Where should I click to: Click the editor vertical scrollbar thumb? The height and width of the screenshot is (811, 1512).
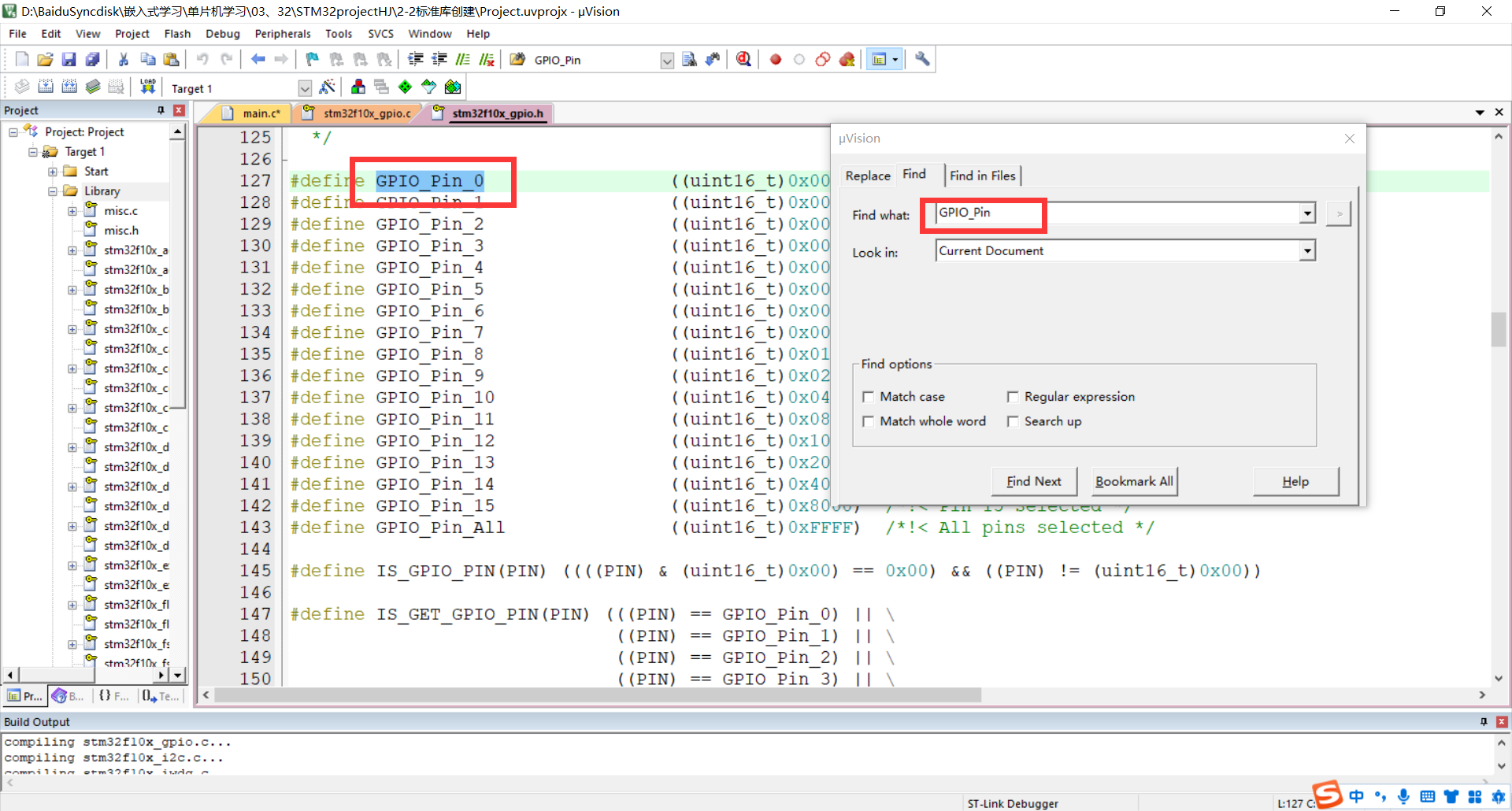point(1499,329)
